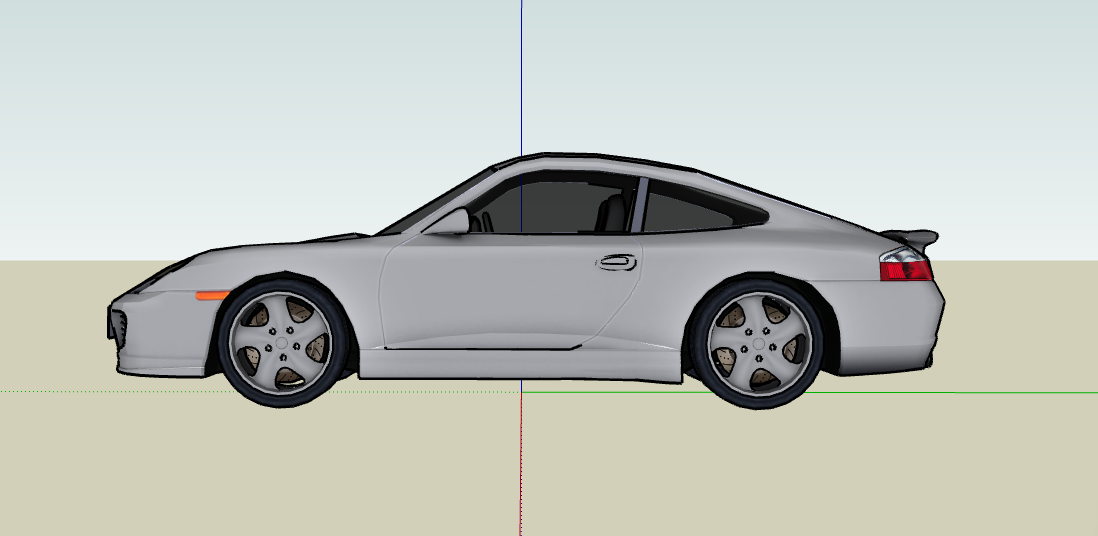This screenshot has height=536, width=1098.
Task: Click the rear spoiler wing
Action: point(910,238)
